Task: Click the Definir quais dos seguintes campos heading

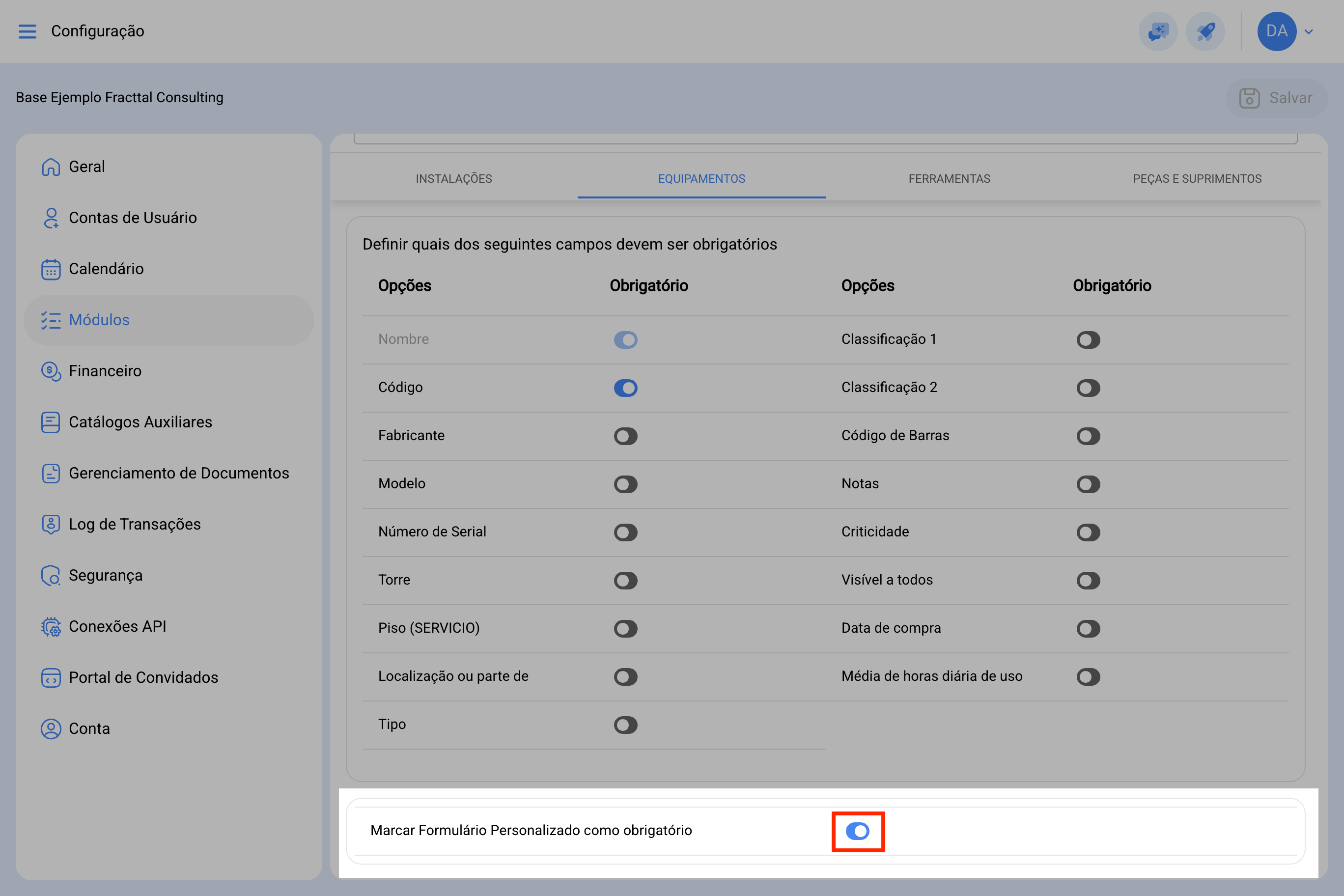Action: click(570, 245)
